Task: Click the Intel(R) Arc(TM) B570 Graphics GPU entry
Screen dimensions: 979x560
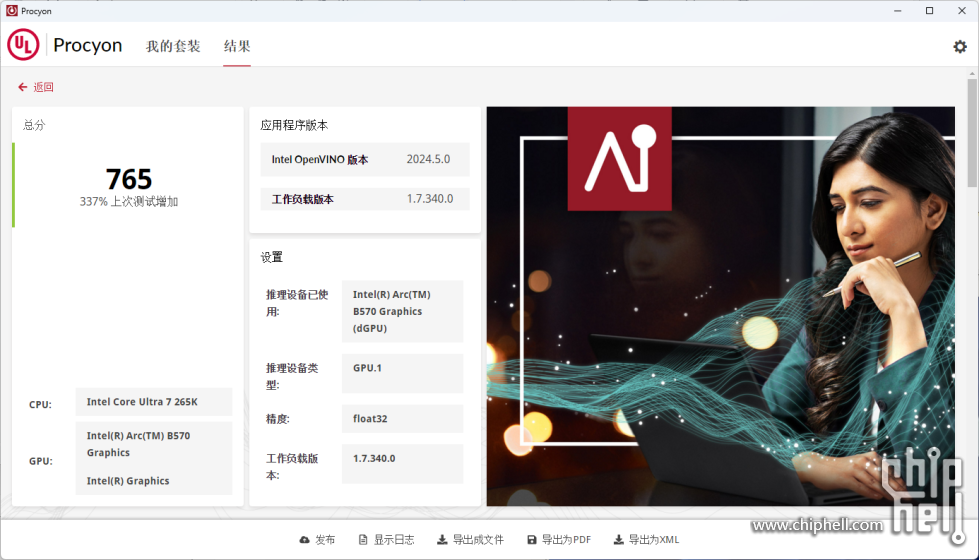Action: pos(138,444)
